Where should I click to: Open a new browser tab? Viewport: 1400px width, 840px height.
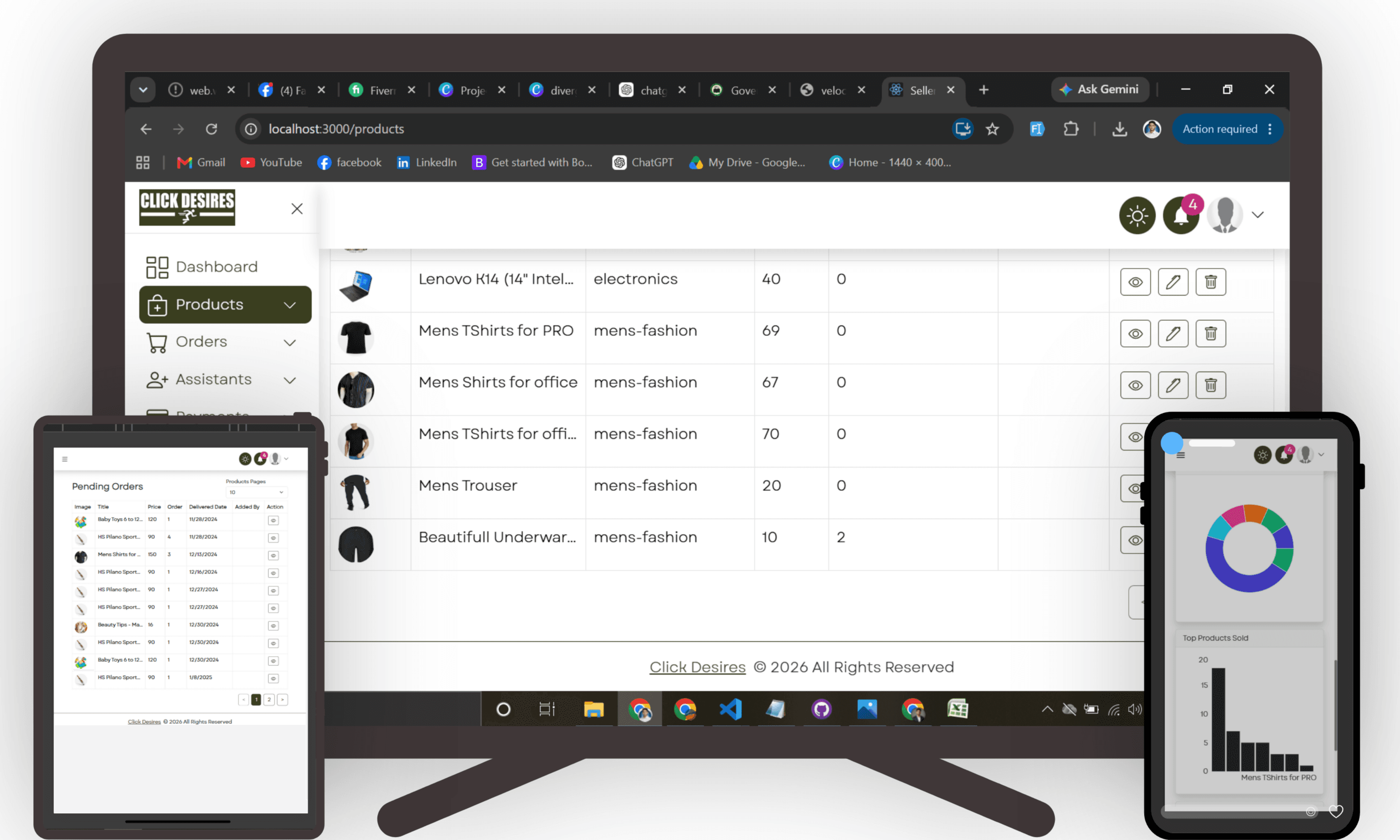pos(983,90)
